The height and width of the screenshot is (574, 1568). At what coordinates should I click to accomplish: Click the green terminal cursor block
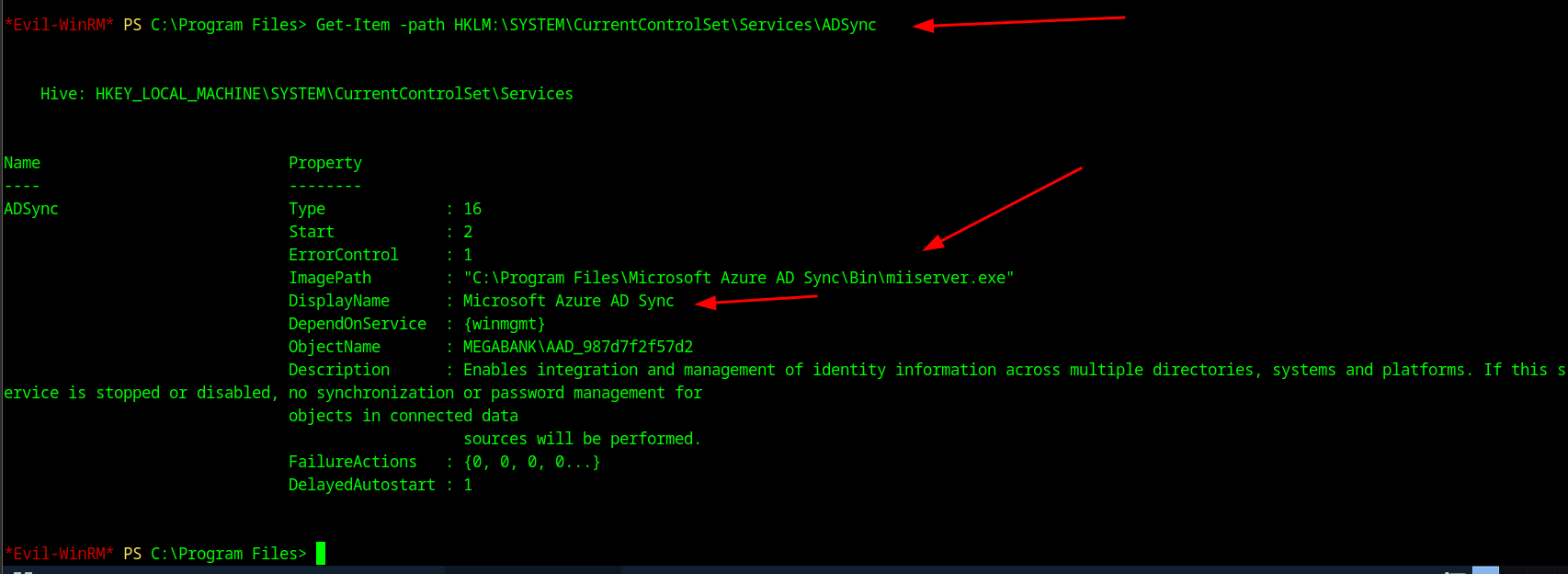click(x=321, y=553)
